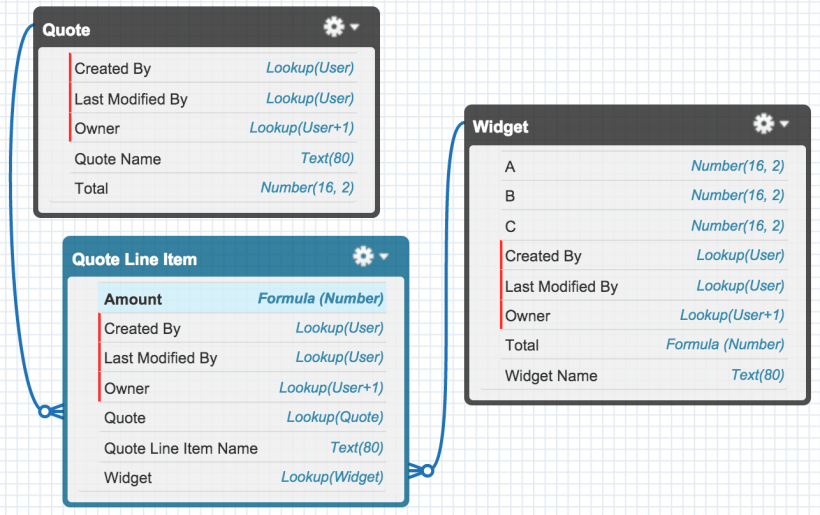The image size is (820, 515).
Task: Select the highlighted Amount field row
Action: coord(242,298)
